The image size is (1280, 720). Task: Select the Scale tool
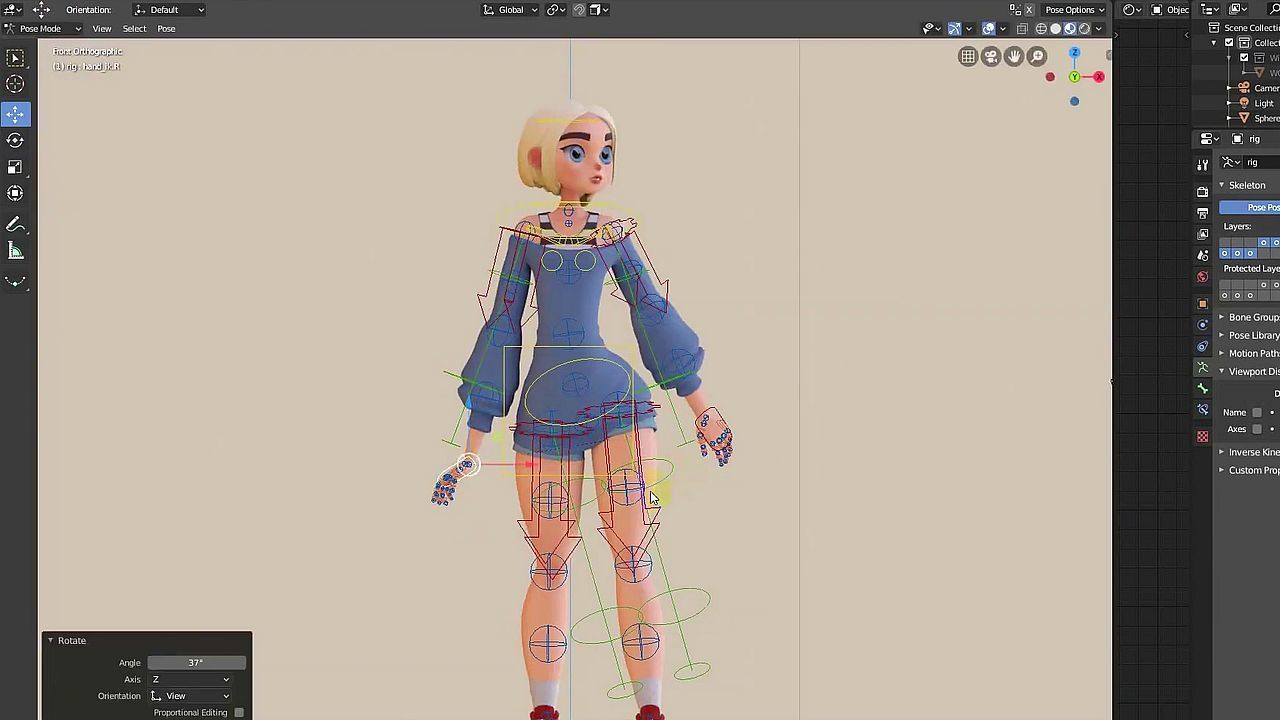(15, 166)
